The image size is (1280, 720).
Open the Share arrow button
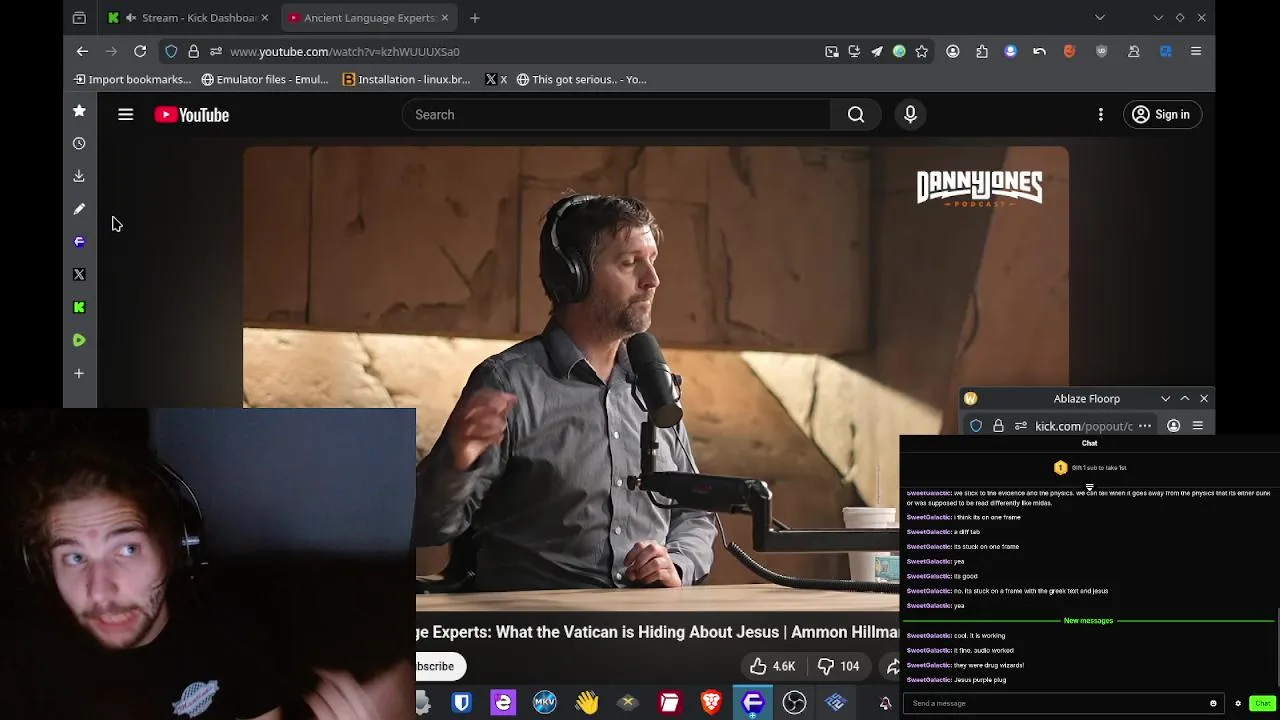[x=893, y=666]
